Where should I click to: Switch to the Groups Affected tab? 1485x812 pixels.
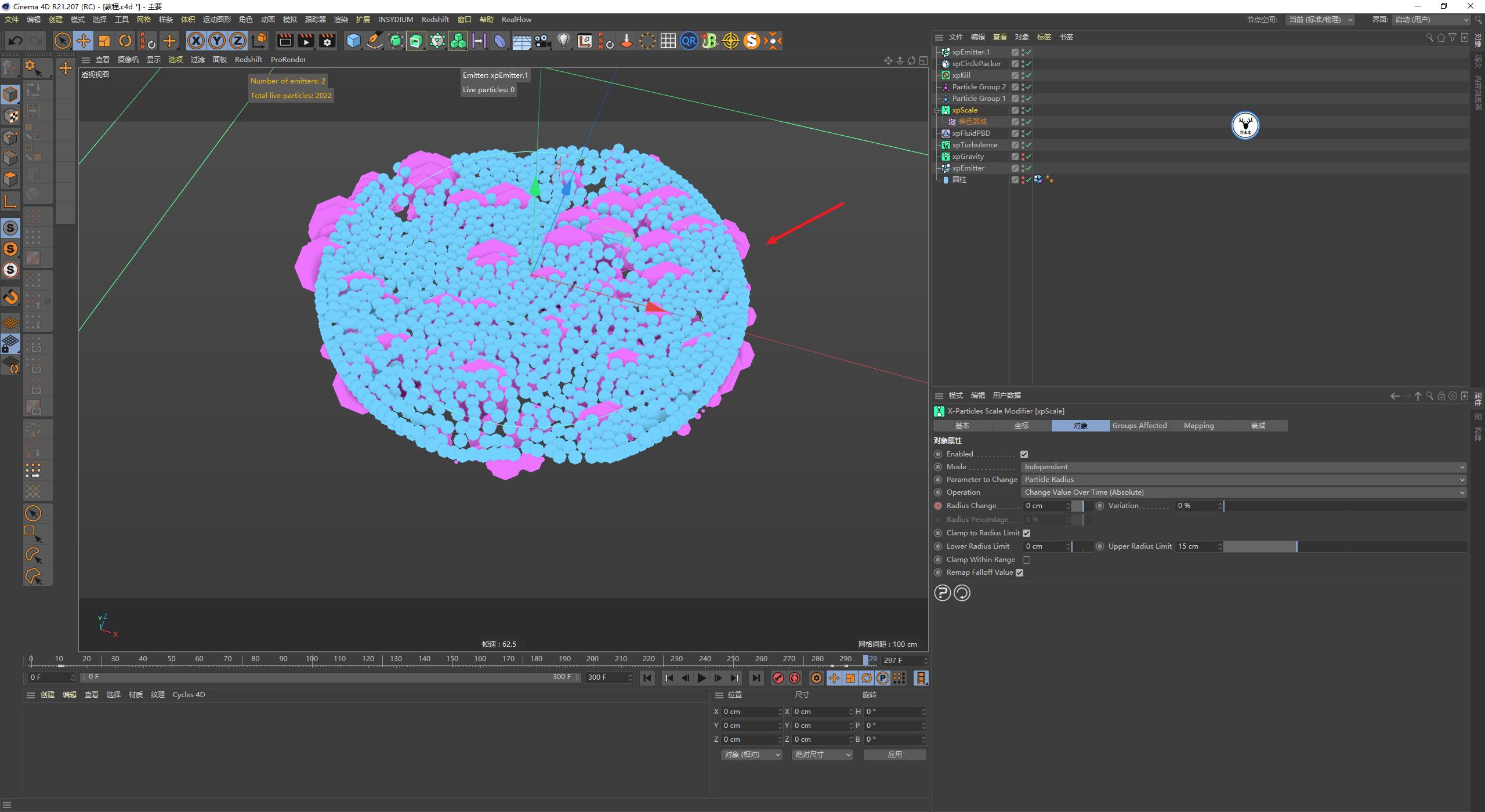coord(1139,425)
